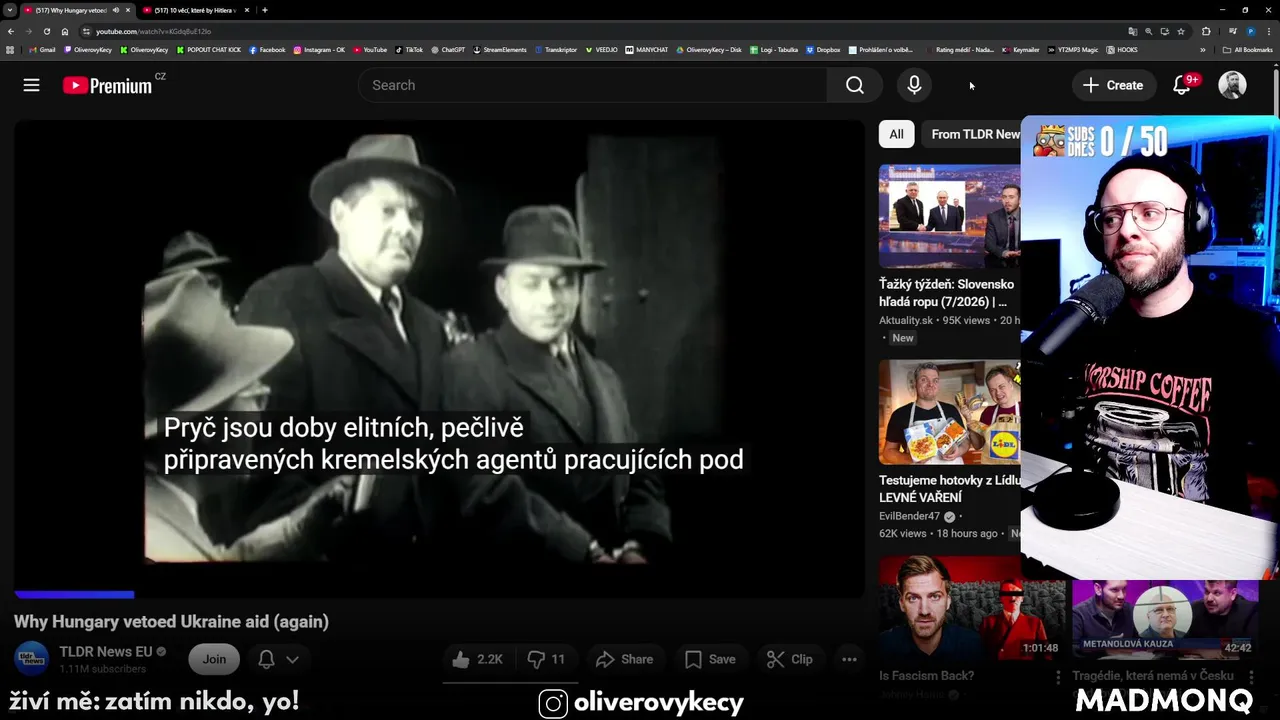The image size is (1280, 720).
Task: Open the apps grid in bookmarks bar
Action: pos(10,49)
